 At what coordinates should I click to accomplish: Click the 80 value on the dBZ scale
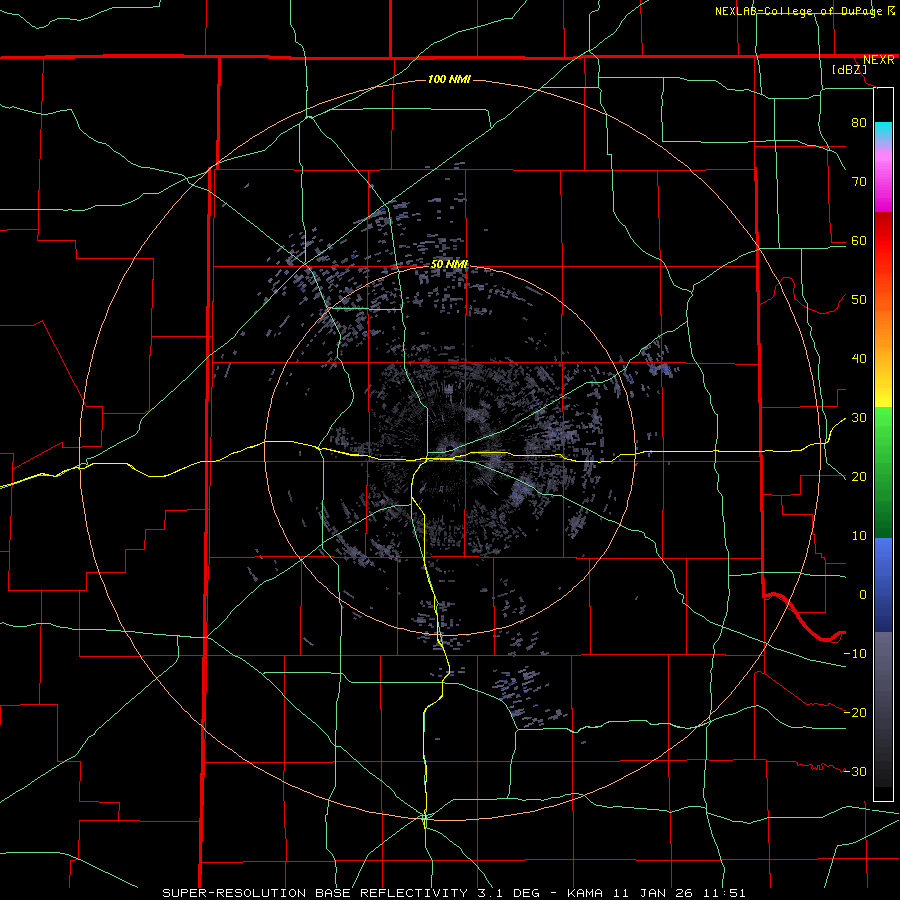(859, 122)
